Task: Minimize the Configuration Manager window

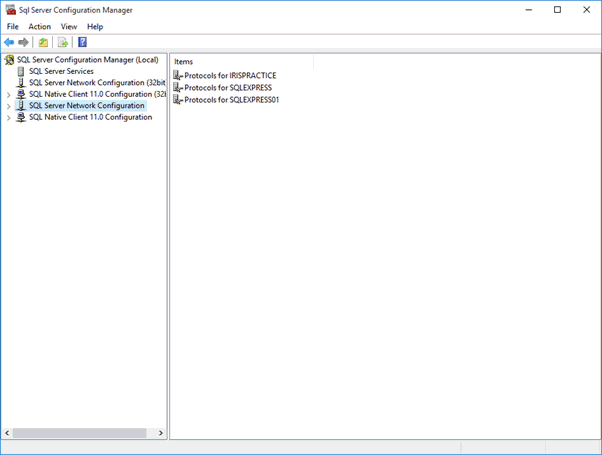Action: coord(529,10)
